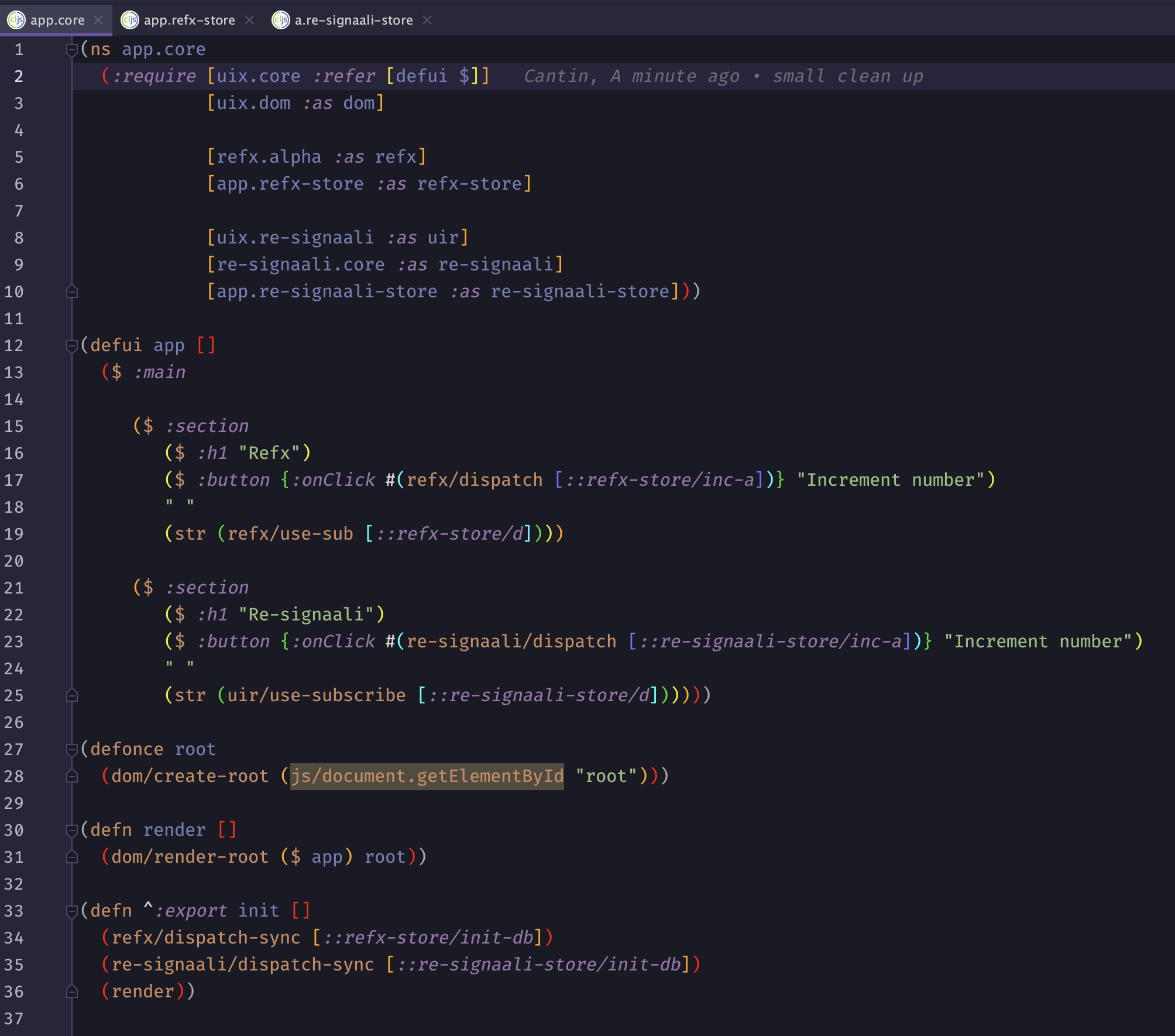Screen dimensions: 1175x1036
Task: Click 're-signaali.core' on line 9
Action: pyautogui.click(x=301, y=265)
